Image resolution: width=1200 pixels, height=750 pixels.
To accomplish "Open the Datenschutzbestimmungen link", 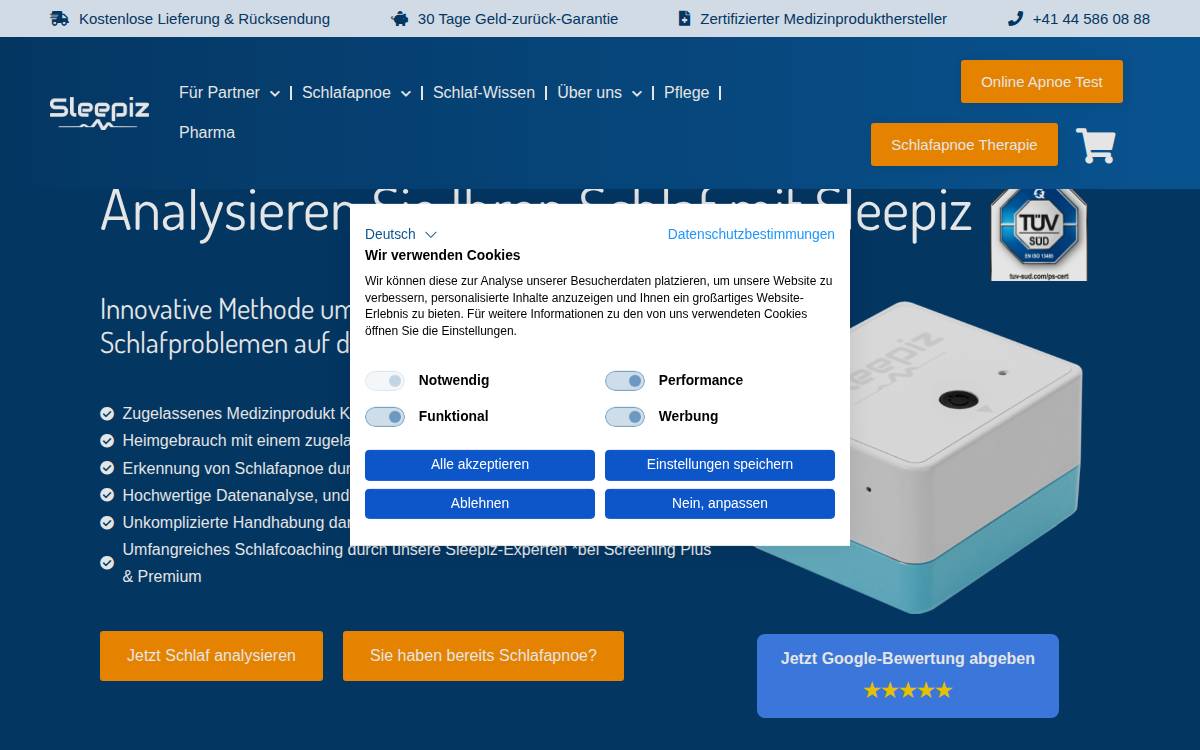I will click(x=751, y=234).
